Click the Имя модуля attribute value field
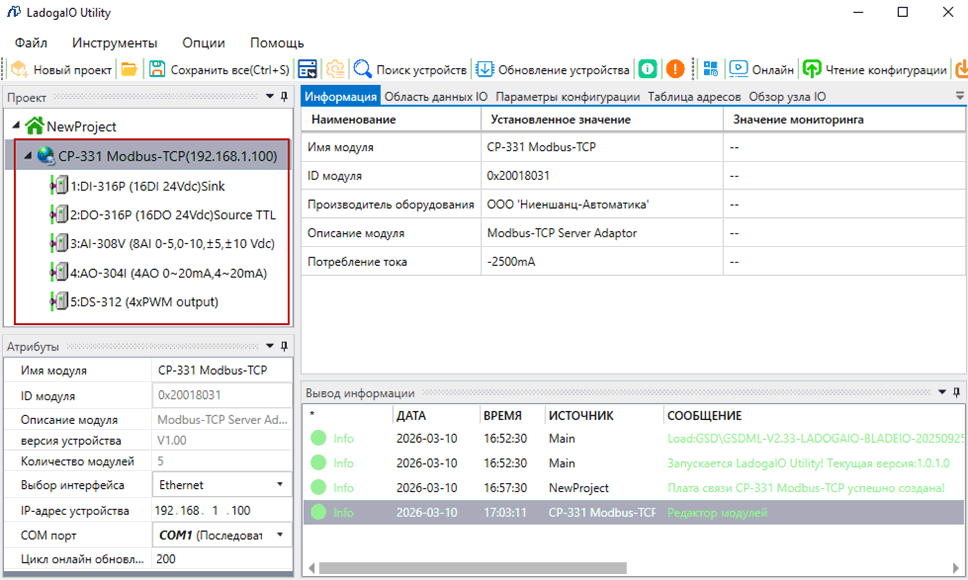This screenshot has height=580, width=968. (221, 370)
